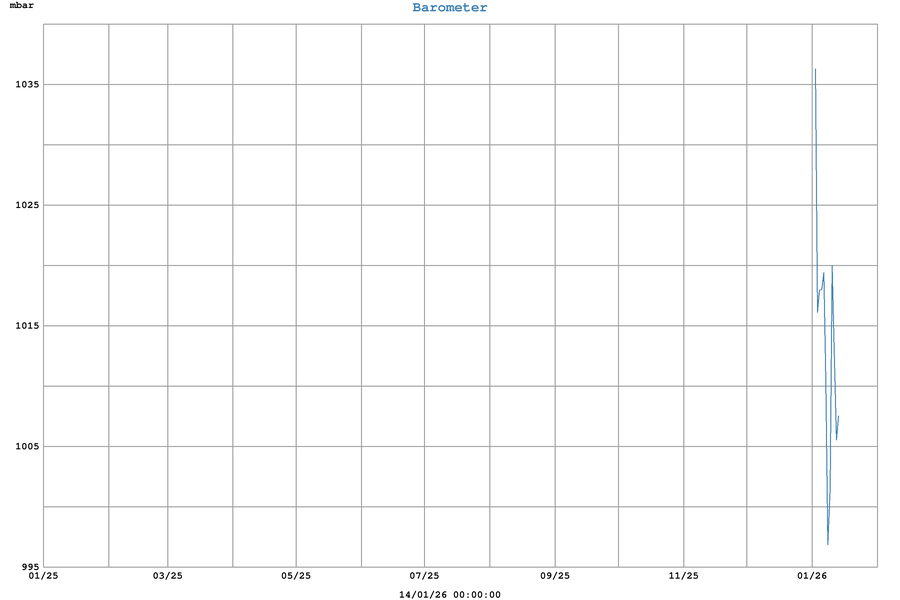900x600 pixels.
Task: Click the 01/25 x-axis date label
Action: [x=43, y=576]
